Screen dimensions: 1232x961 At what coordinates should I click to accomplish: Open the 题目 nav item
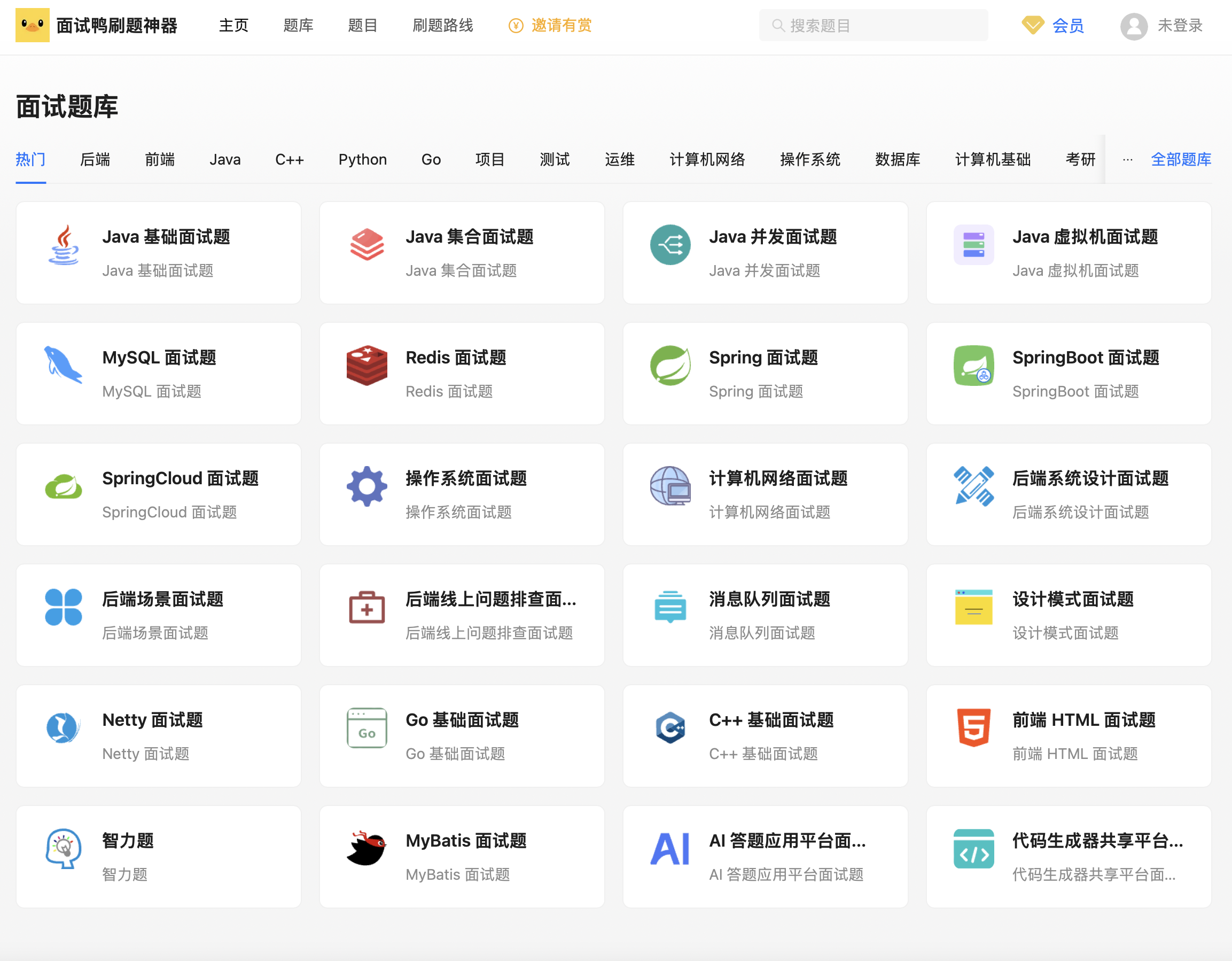362,26
